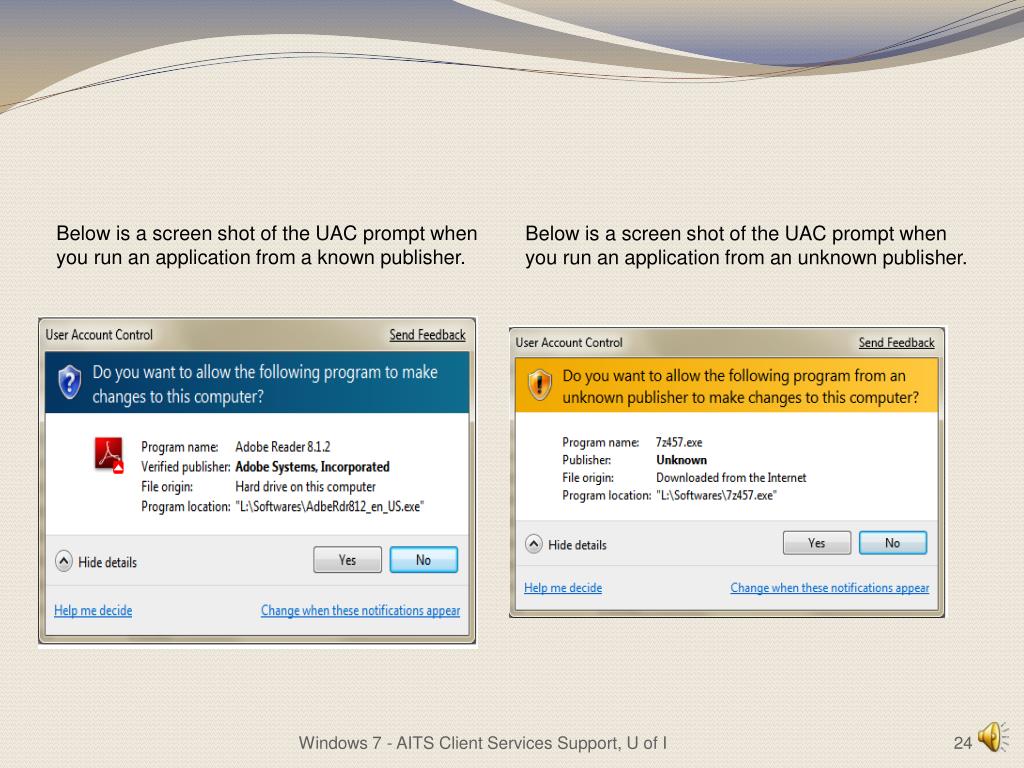Open notification settings link in 7z457 dialog
1024x768 pixels.
[829, 588]
